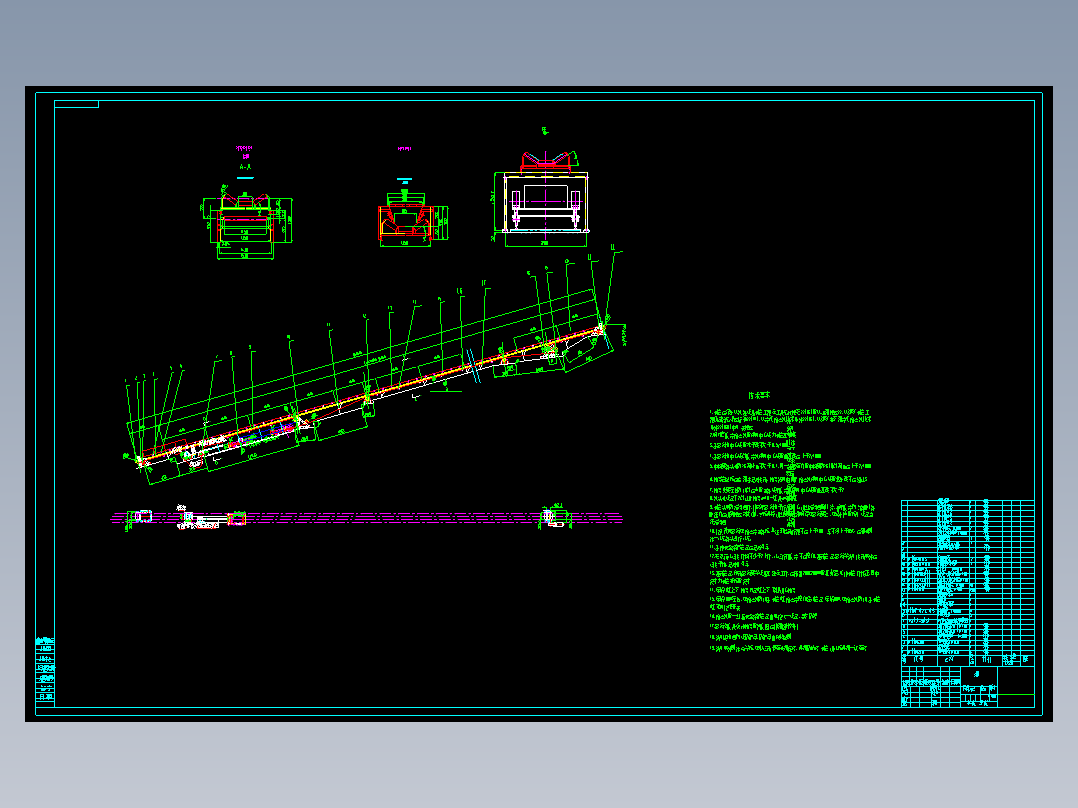The image size is (1078, 808).
Task: Select the A-A cross-section view drawing
Action: click(247, 221)
